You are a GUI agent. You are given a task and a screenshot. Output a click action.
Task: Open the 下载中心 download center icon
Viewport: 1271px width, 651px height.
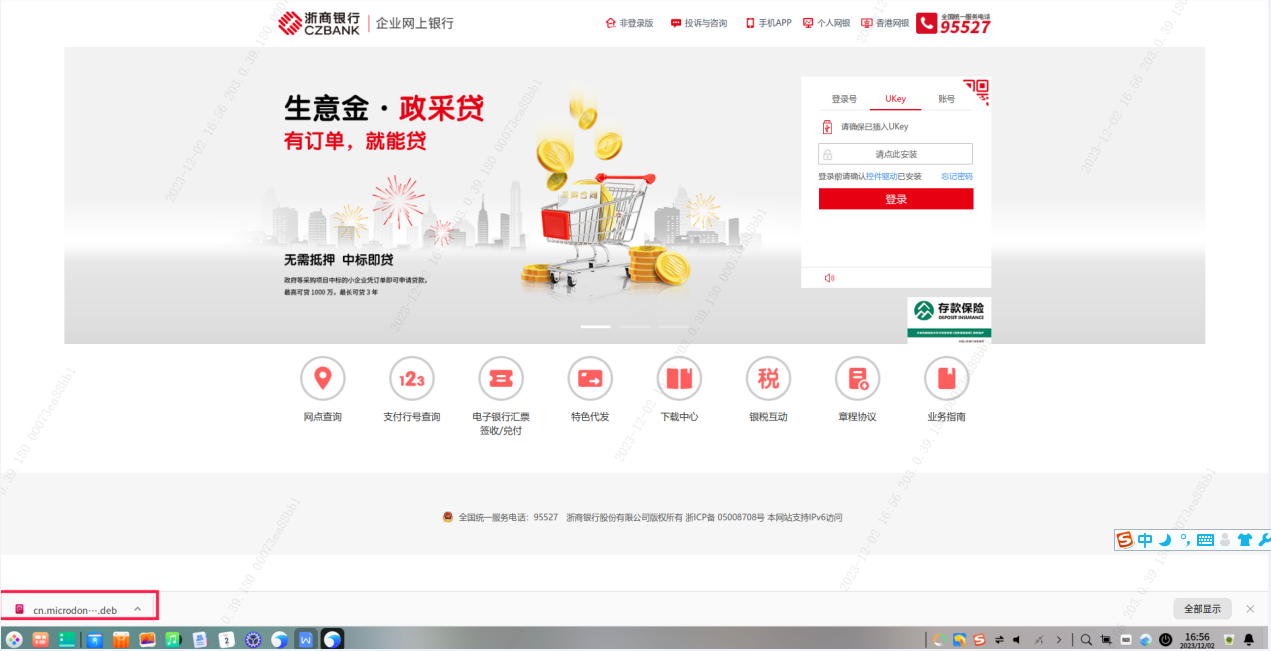point(679,378)
